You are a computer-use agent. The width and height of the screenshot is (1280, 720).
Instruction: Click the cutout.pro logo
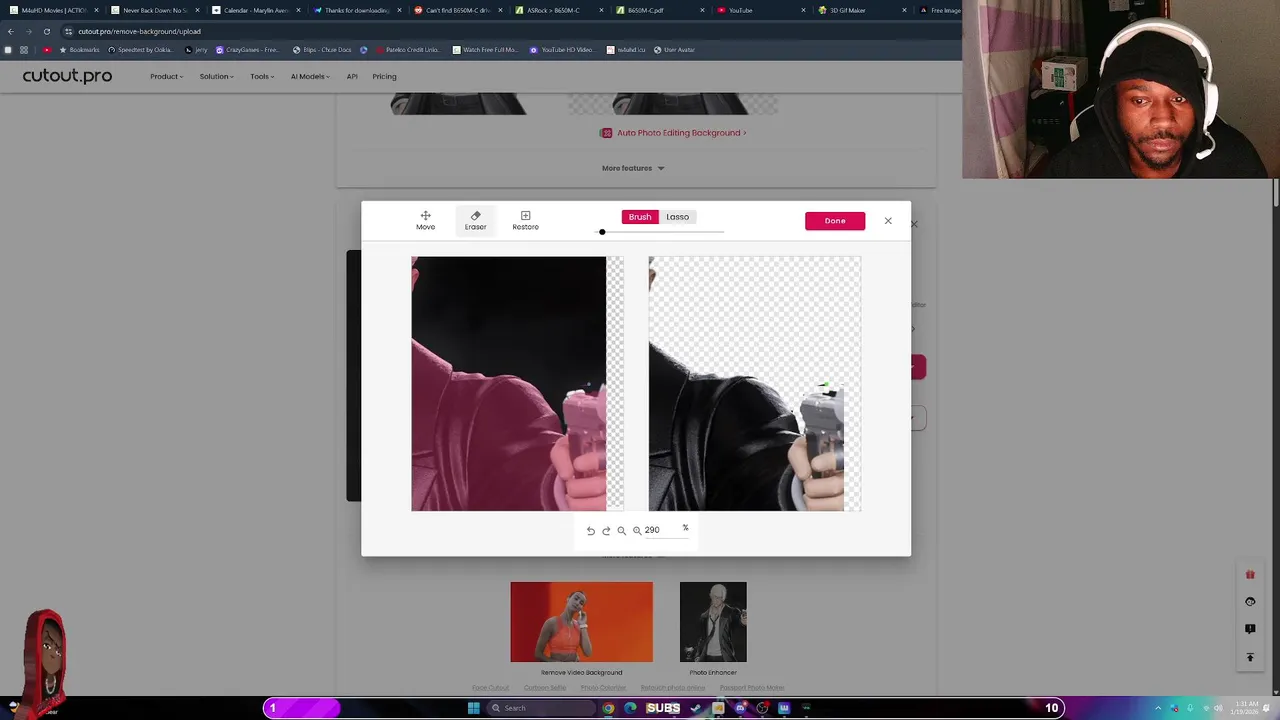67,76
